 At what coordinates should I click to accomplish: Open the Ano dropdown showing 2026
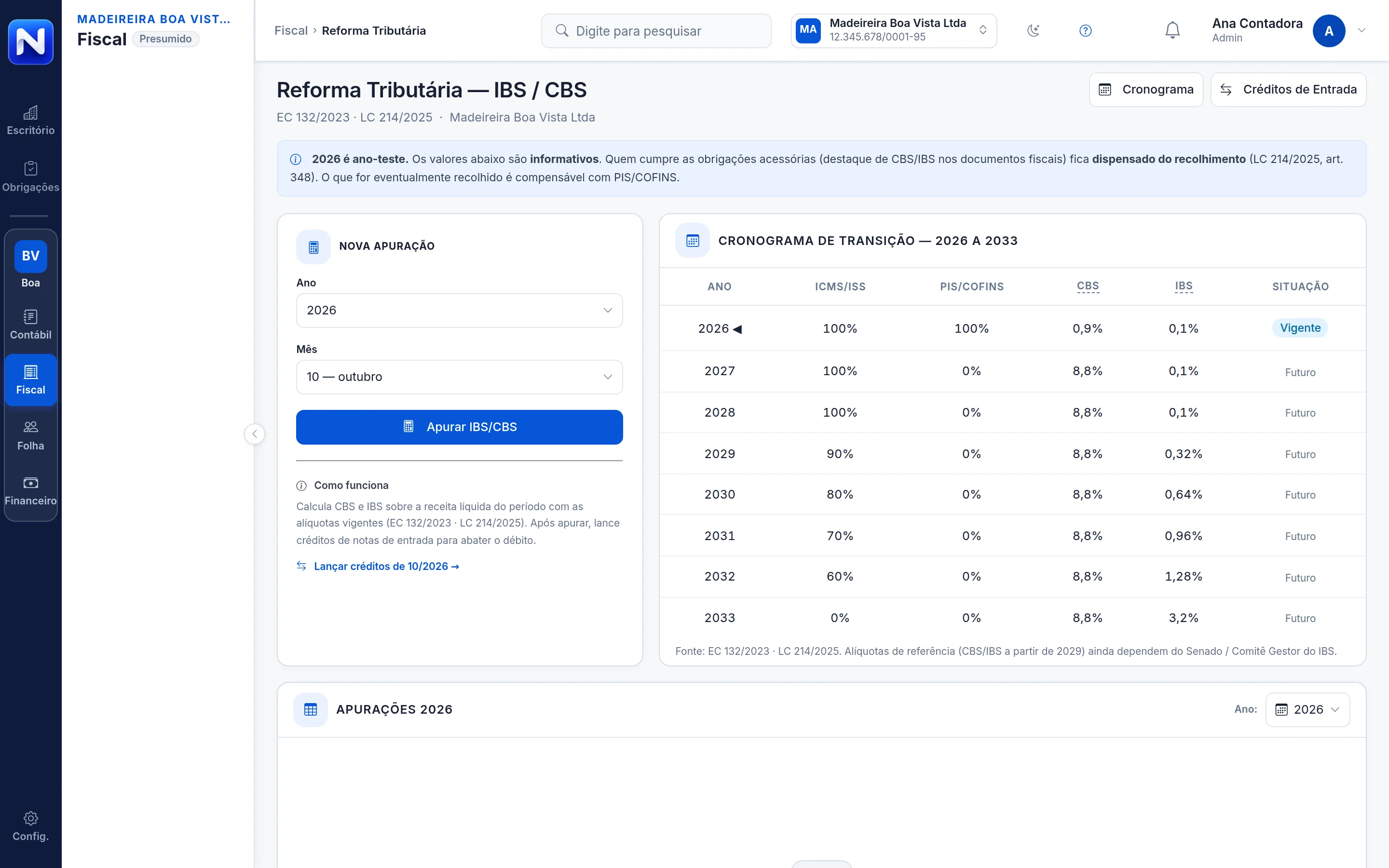click(459, 311)
